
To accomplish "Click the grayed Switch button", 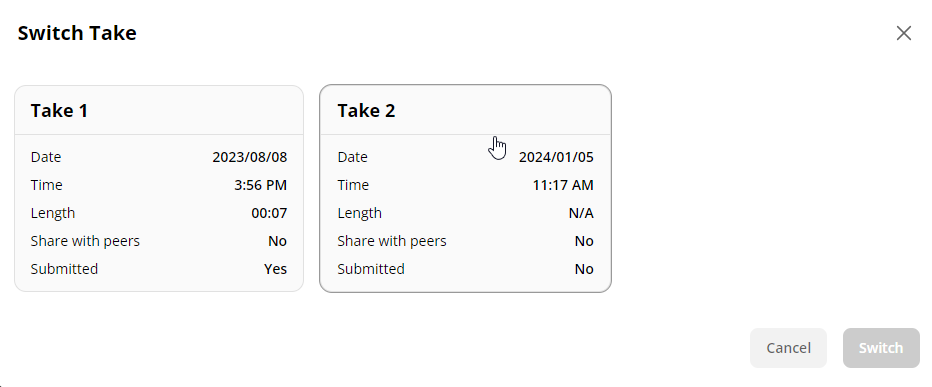I will click(x=881, y=348).
